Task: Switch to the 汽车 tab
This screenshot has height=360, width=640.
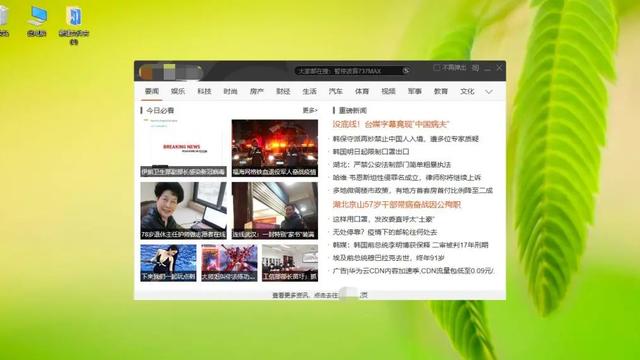Action: (x=336, y=91)
